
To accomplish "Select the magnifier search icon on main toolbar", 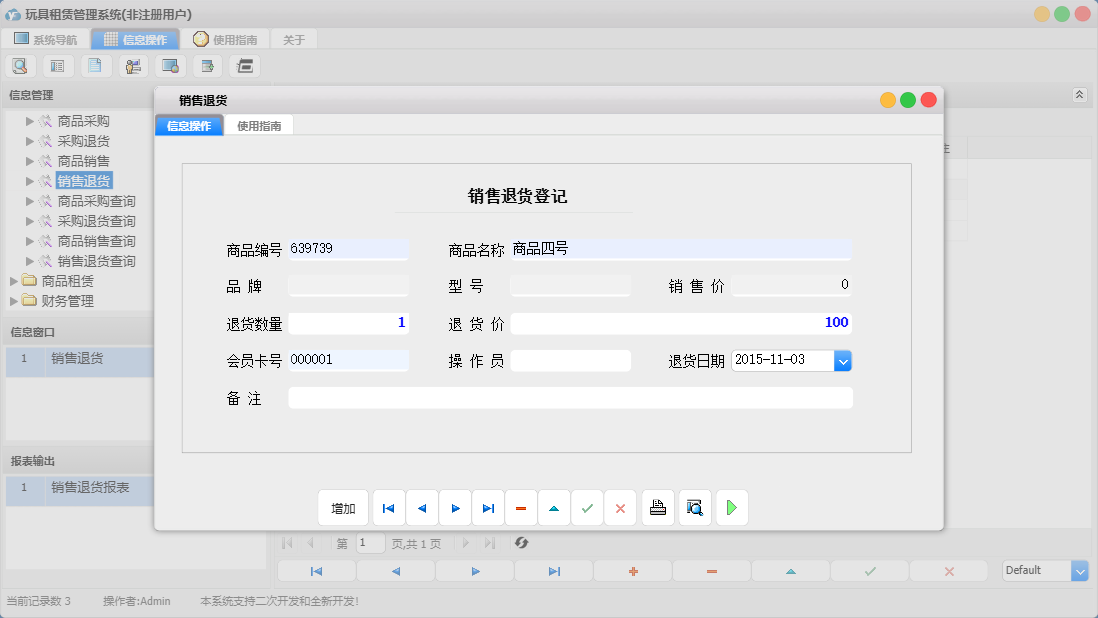I will click(20, 65).
